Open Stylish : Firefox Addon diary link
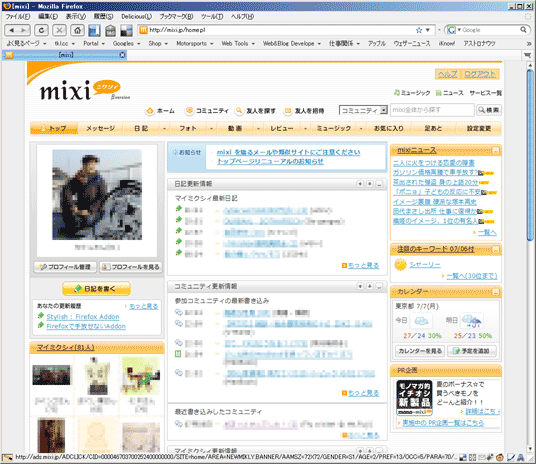The width and height of the screenshot is (536, 464). 83,317
